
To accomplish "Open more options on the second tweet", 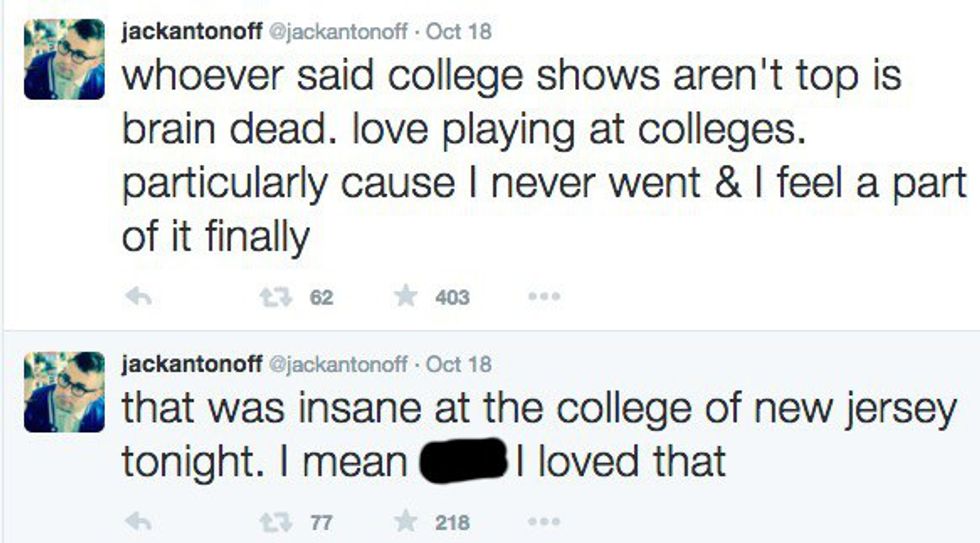I will pos(545,521).
